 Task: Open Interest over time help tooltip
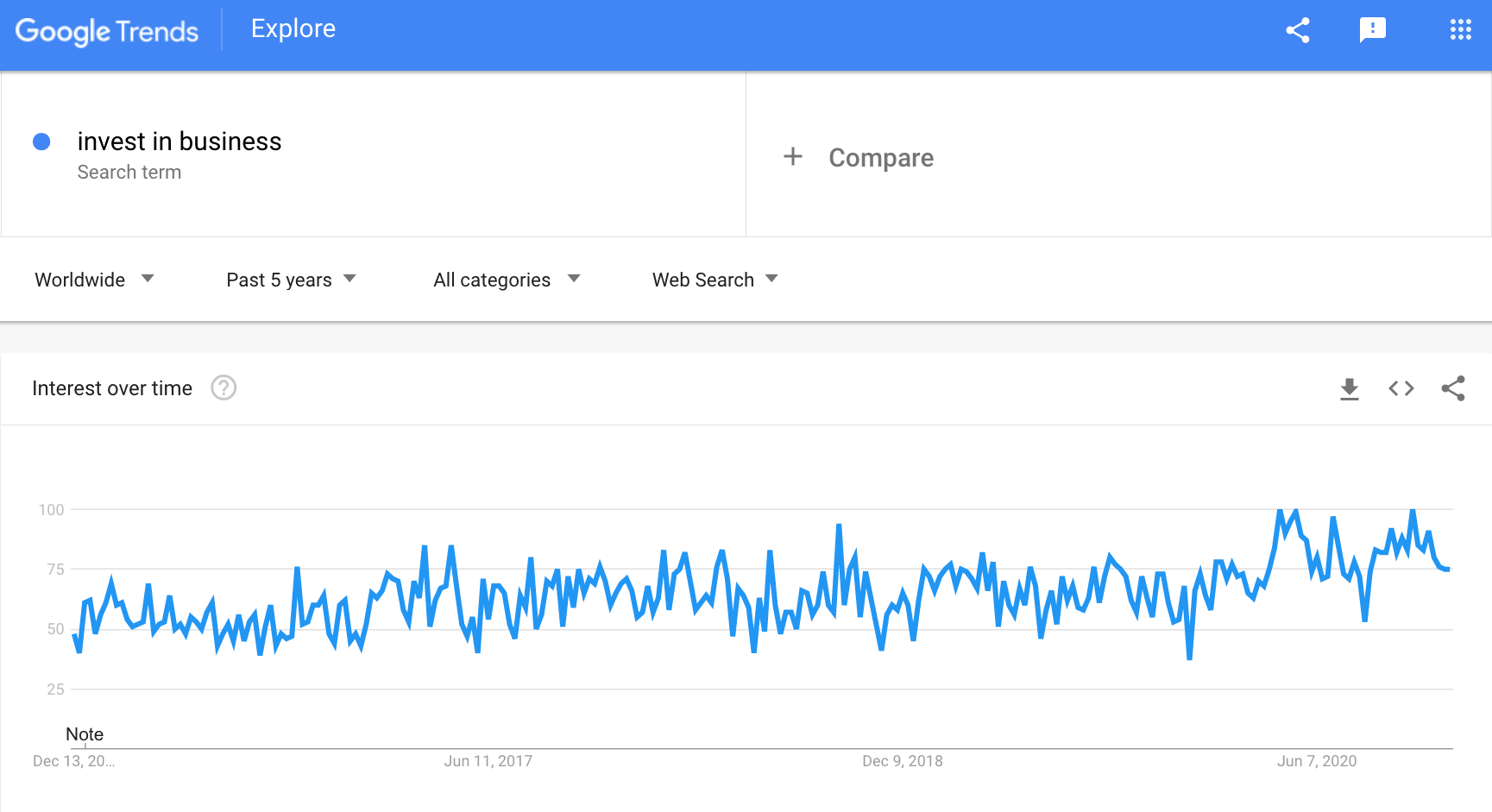coord(223,388)
